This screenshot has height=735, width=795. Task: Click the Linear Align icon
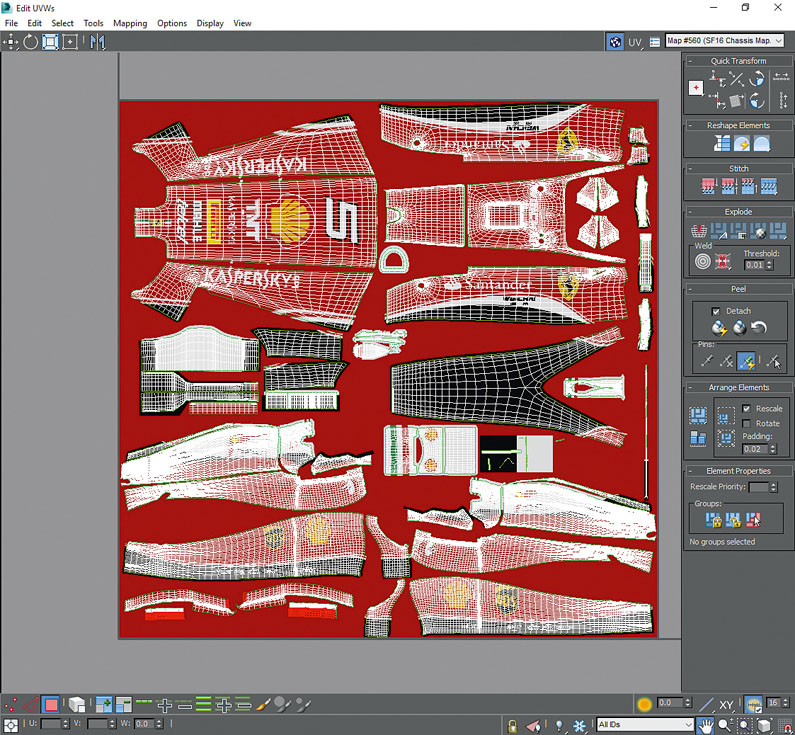pos(736,78)
